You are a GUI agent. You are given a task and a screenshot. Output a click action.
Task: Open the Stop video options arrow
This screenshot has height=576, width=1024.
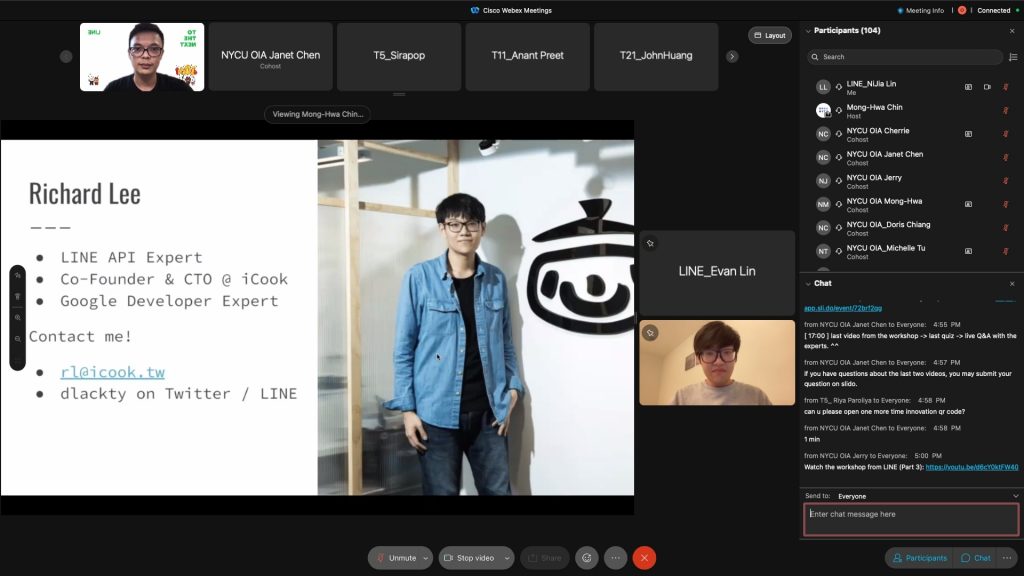[x=507, y=558]
